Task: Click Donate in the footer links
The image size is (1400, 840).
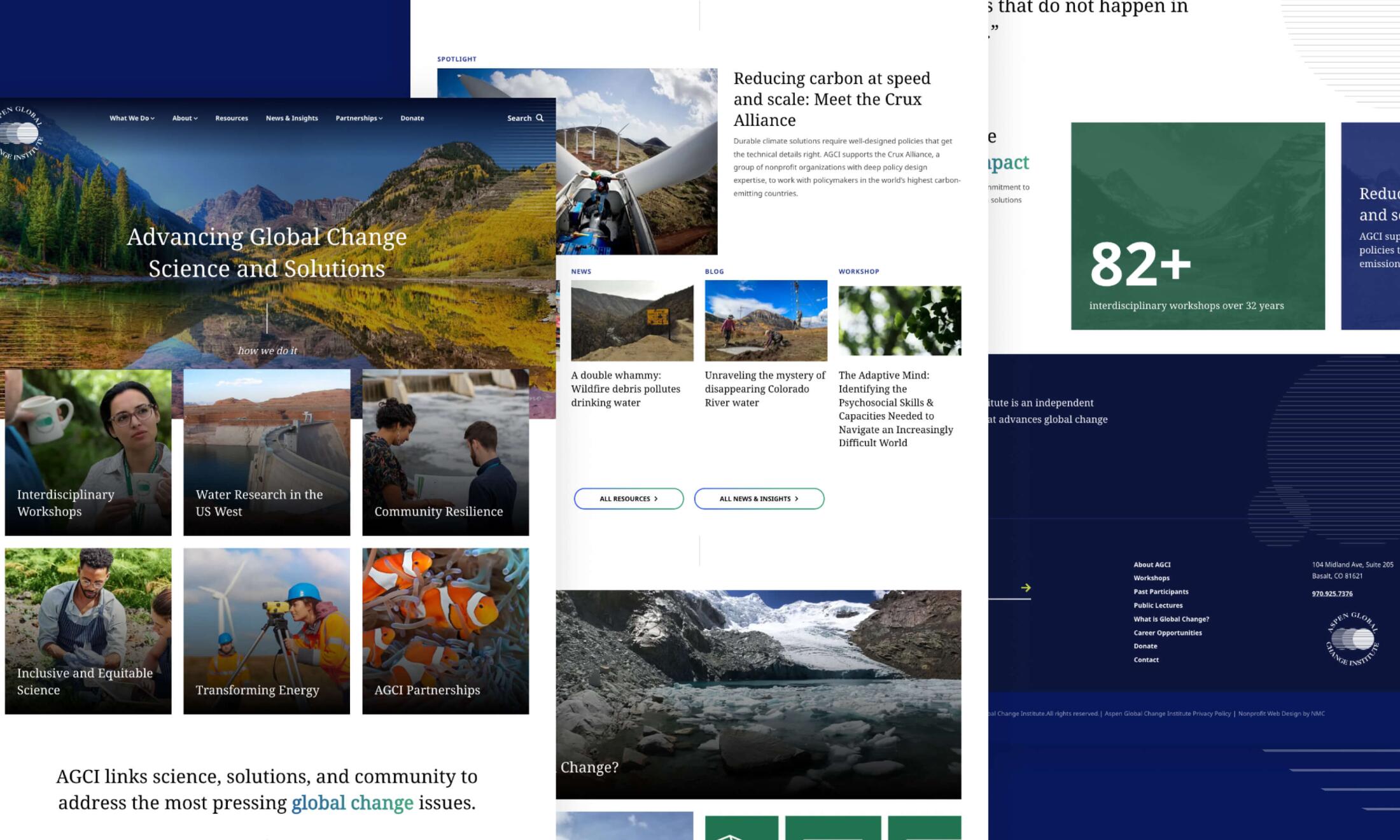Action: [x=1145, y=646]
